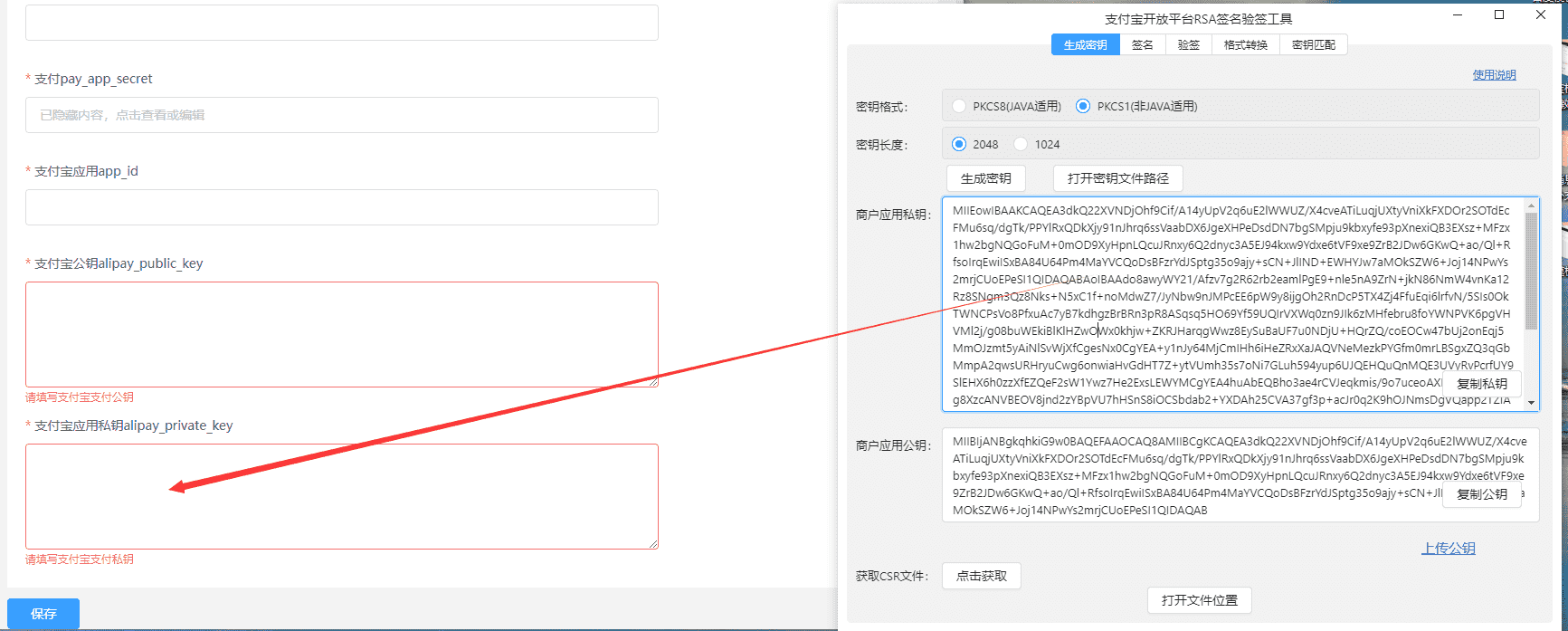The height and width of the screenshot is (631, 1568).
Task: Open the 密钥匹配 tab
Action: click(1314, 44)
